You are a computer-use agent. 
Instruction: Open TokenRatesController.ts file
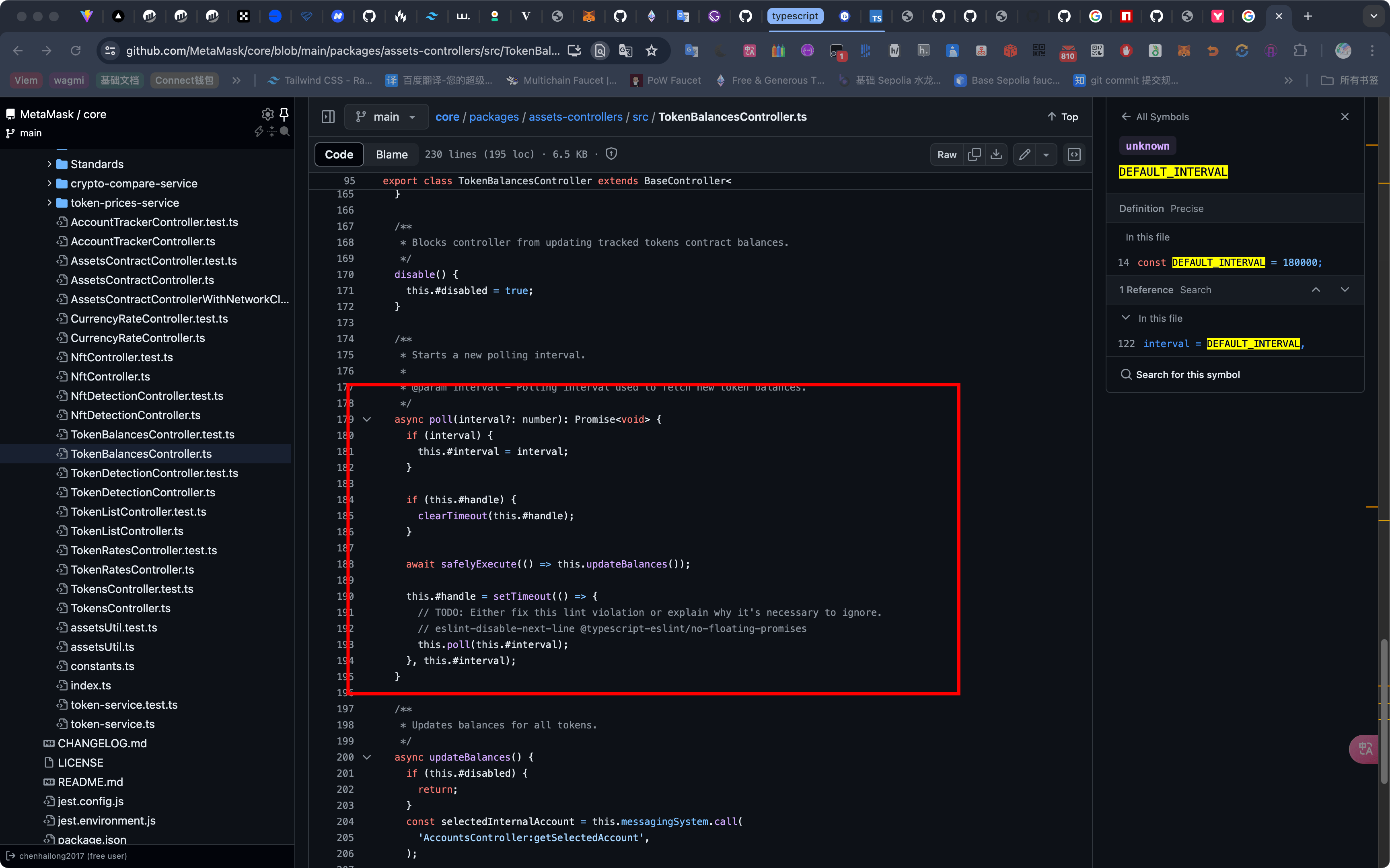coord(132,570)
